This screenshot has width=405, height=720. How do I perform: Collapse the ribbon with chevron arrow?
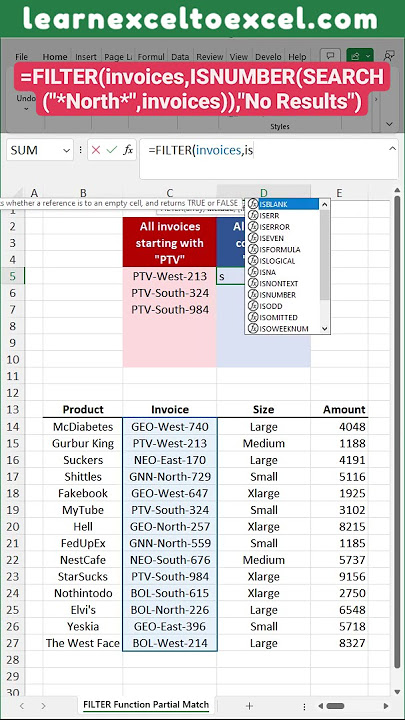pos(389,124)
